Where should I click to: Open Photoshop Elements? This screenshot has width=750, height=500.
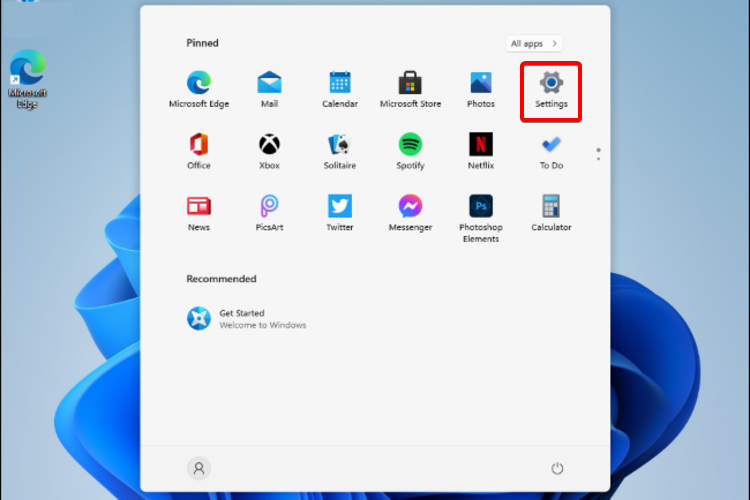[x=481, y=219]
